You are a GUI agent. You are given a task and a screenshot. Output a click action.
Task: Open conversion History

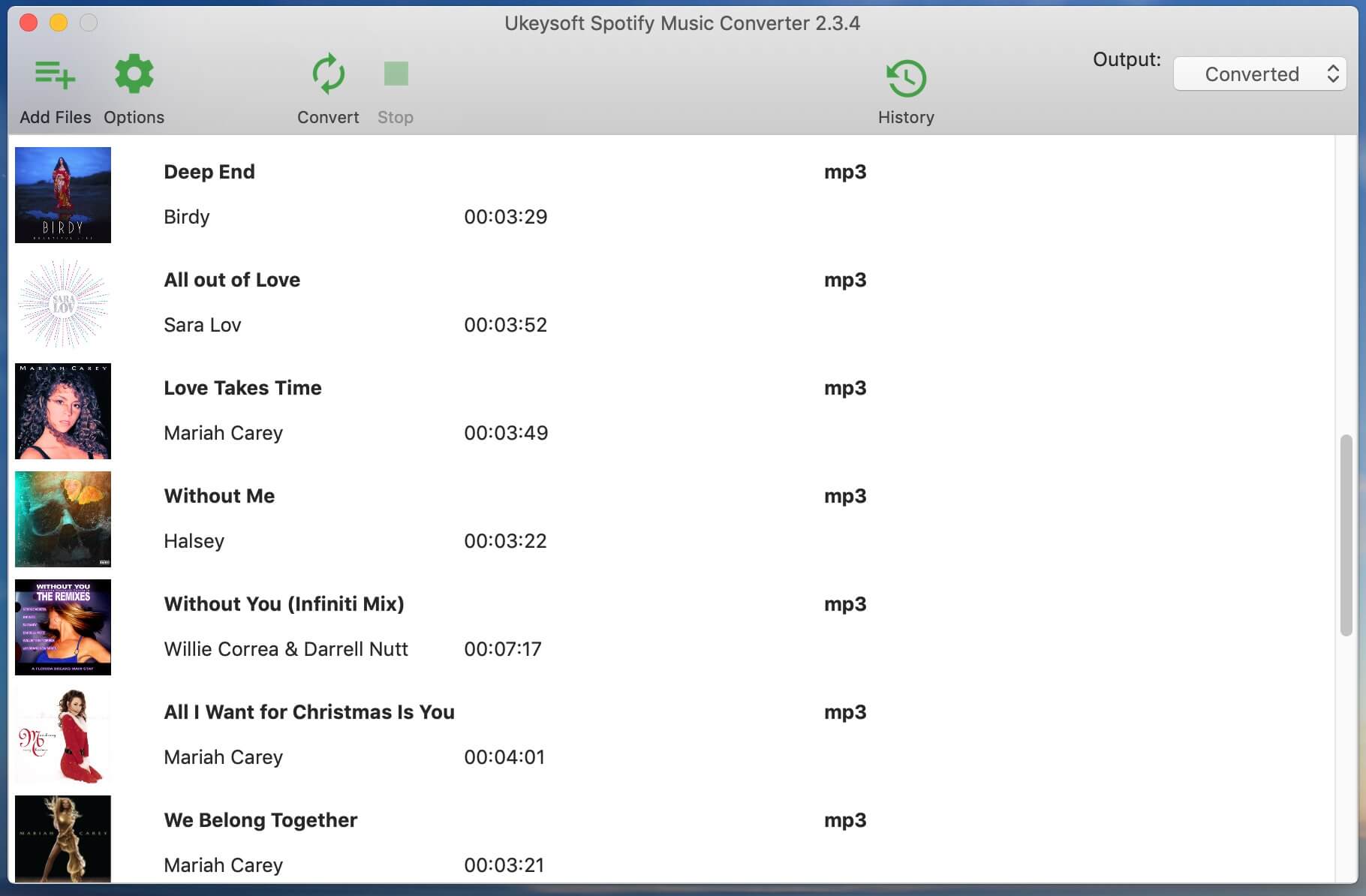(906, 78)
